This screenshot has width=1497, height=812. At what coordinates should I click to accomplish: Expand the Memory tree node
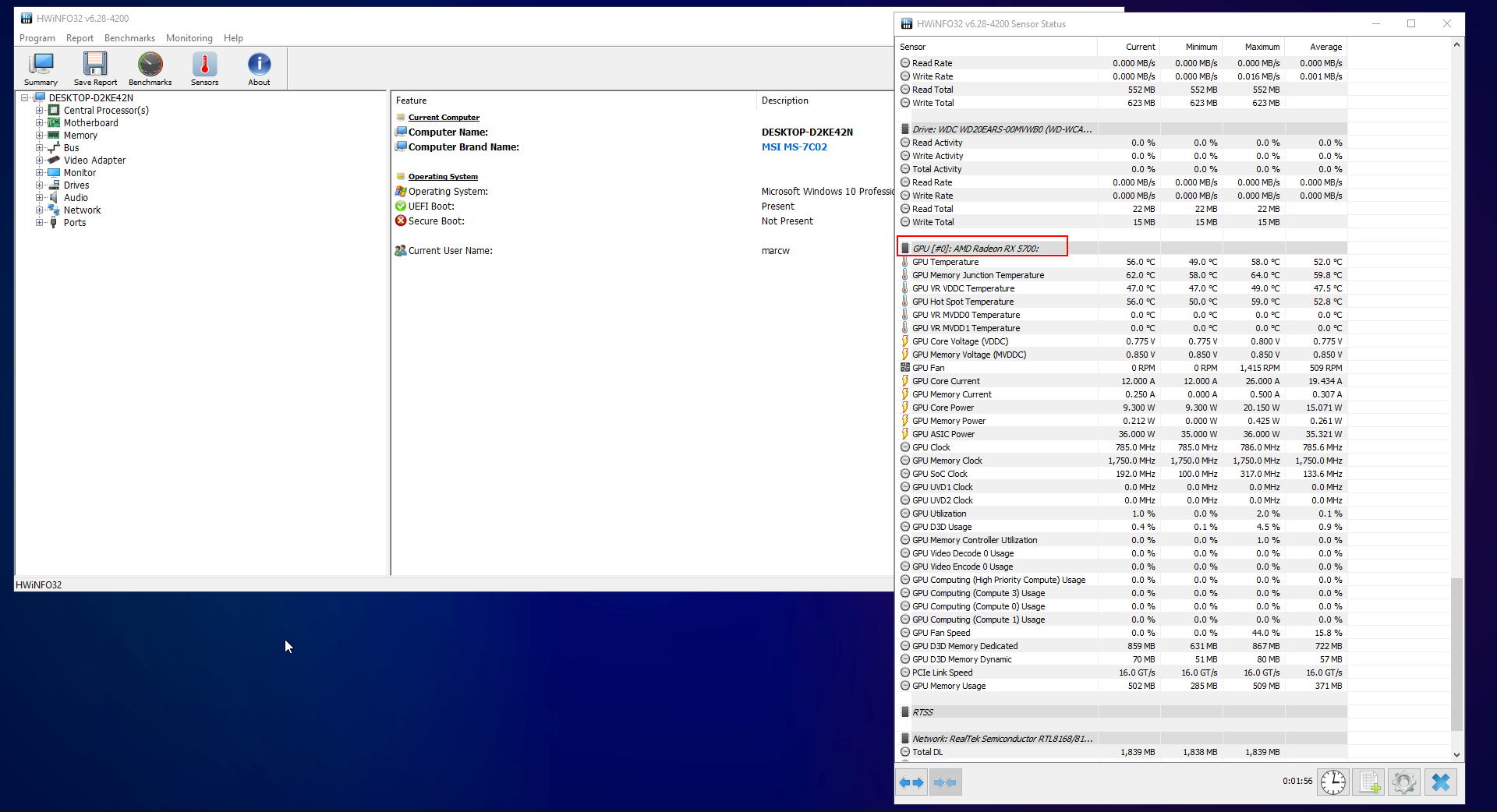(39, 136)
